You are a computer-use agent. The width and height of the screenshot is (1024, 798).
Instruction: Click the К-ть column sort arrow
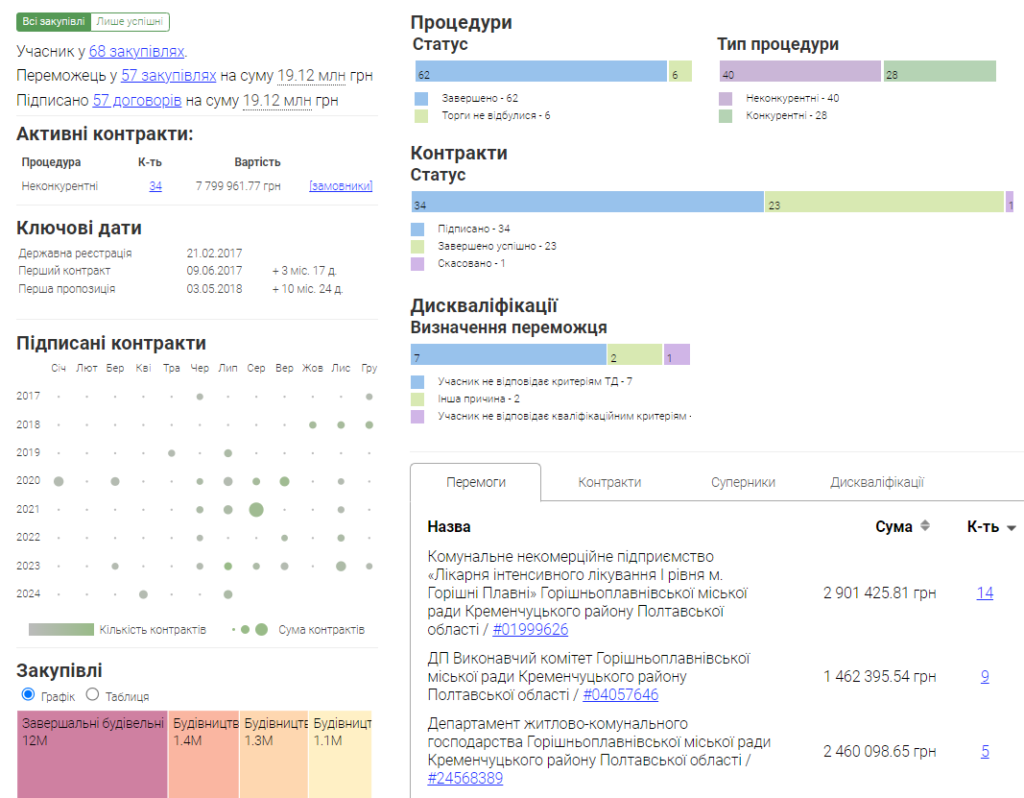coord(1011,528)
